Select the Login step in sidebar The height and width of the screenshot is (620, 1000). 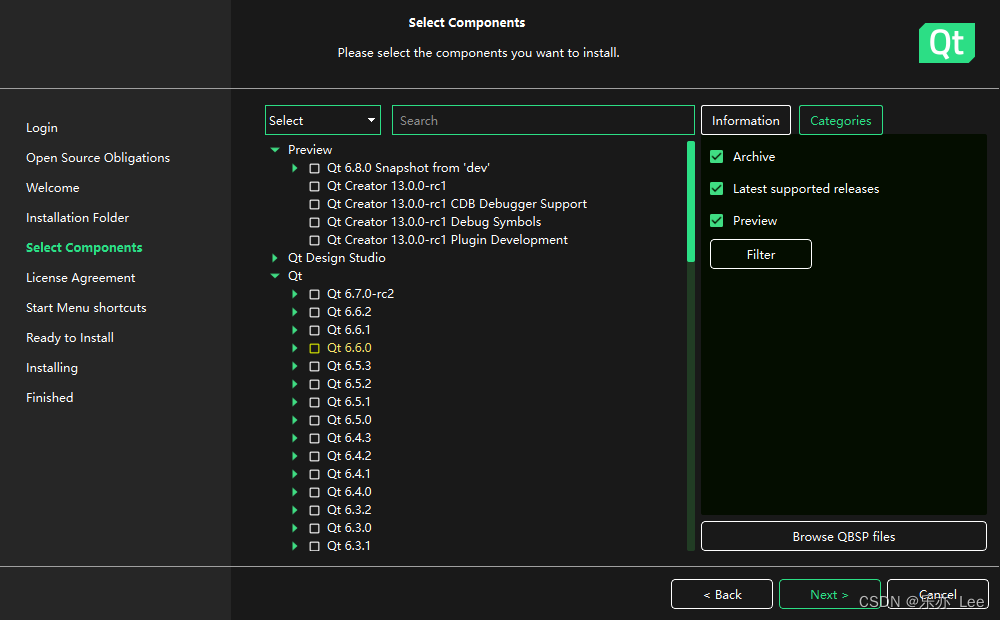[x=42, y=128]
